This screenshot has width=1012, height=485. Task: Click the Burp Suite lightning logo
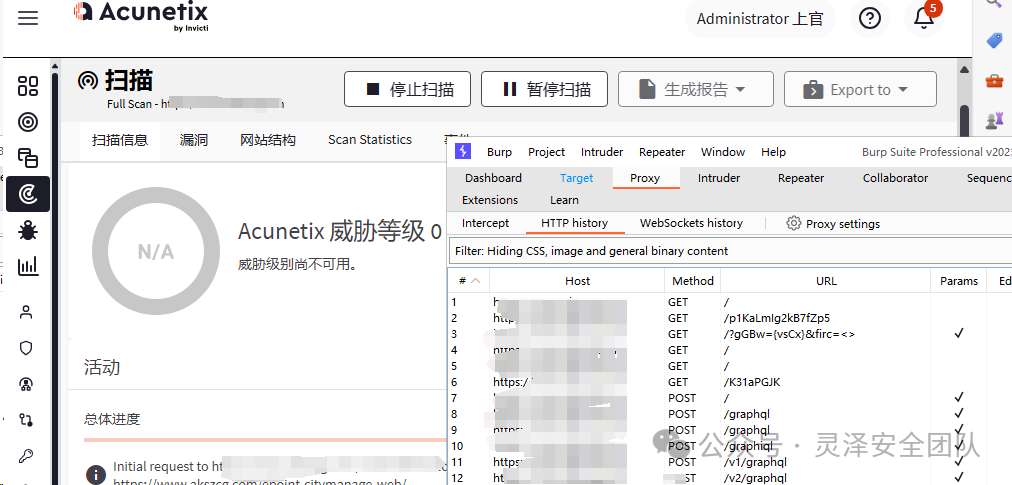[463, 151]
